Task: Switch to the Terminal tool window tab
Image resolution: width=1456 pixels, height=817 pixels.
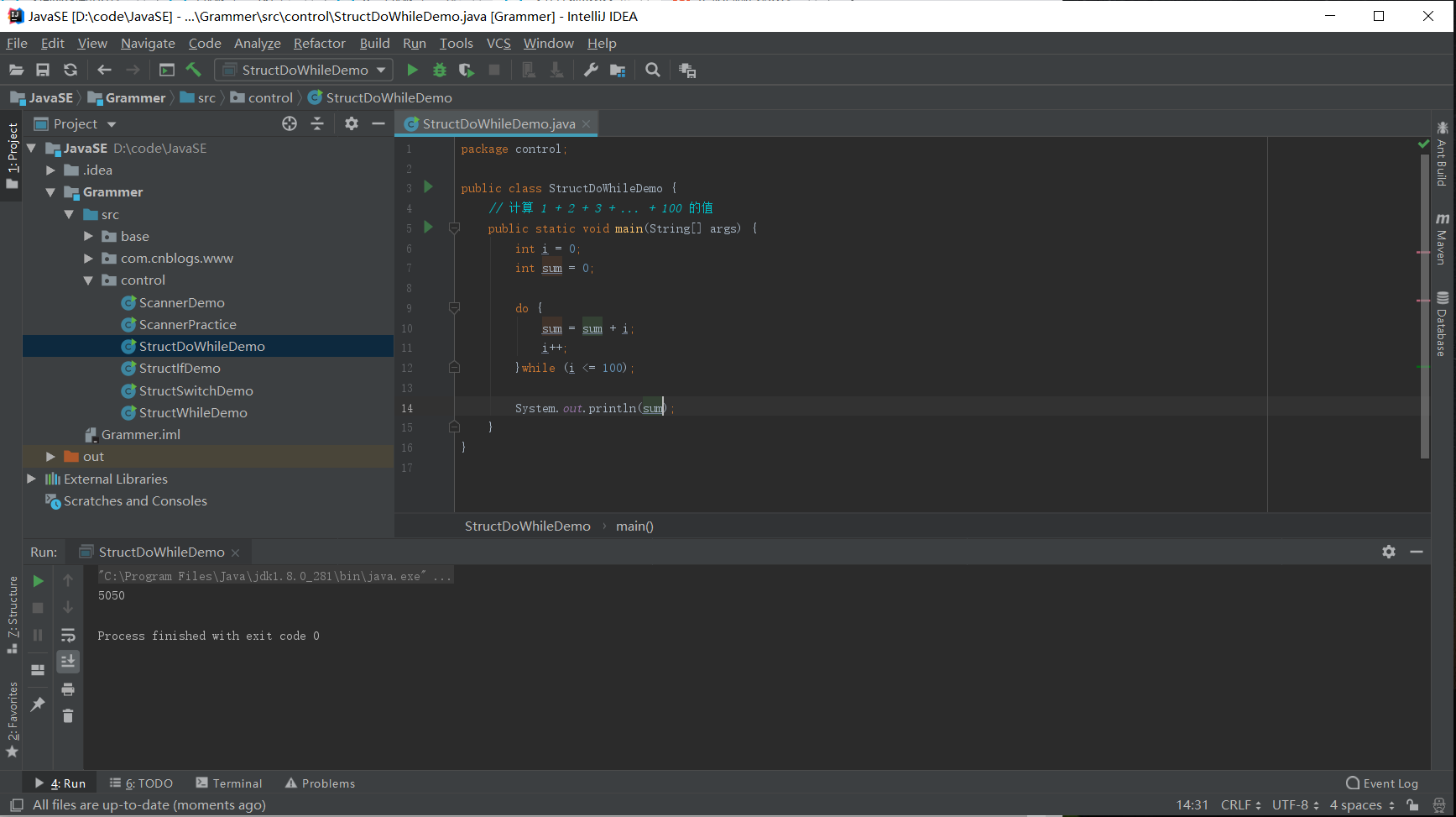Action: tap(229, 783)
